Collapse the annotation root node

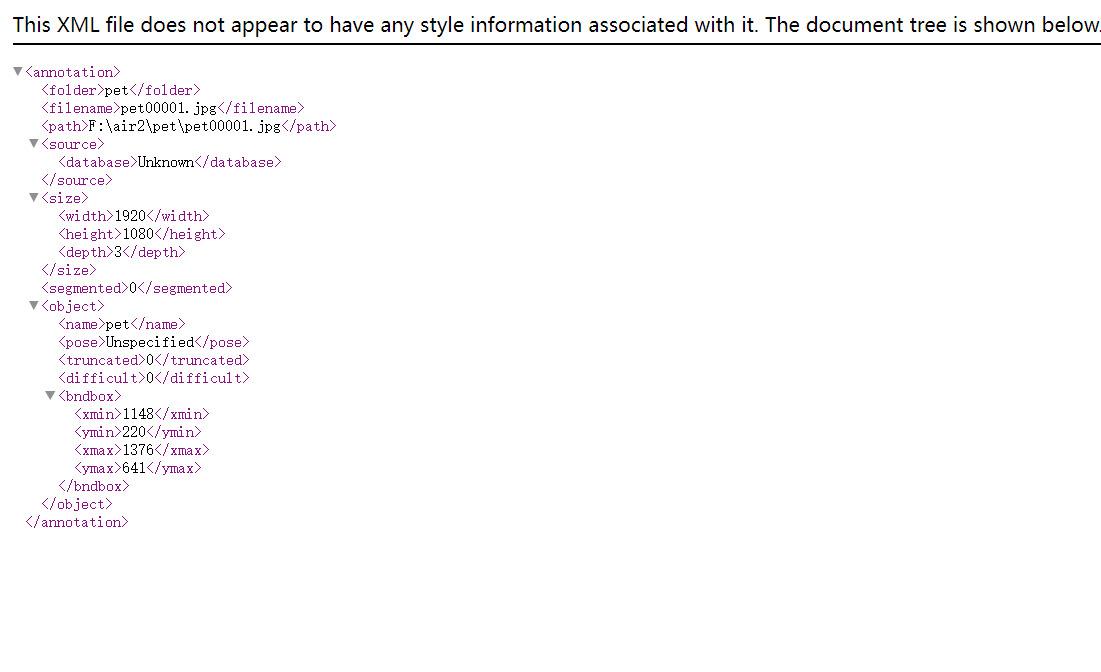point(18,71)
